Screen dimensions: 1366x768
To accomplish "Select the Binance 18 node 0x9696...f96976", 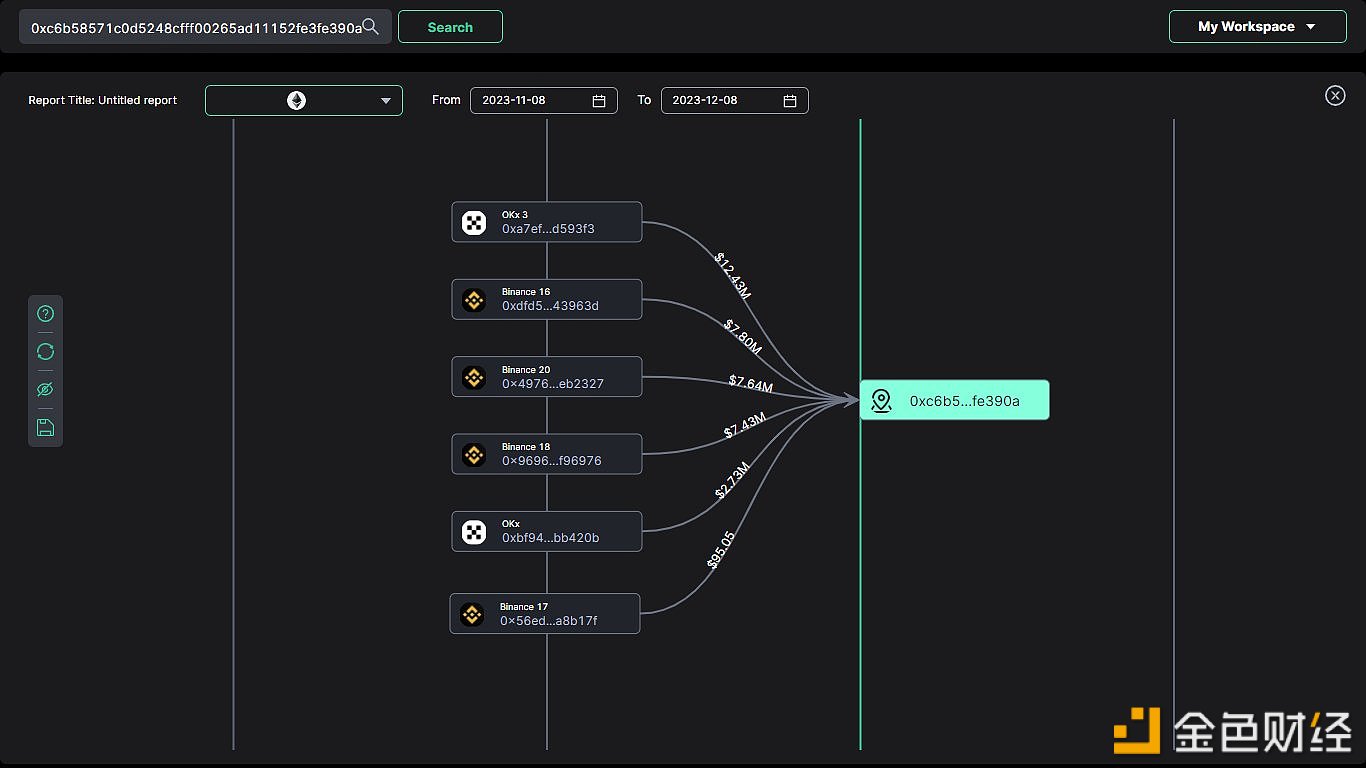I will 547,454.
